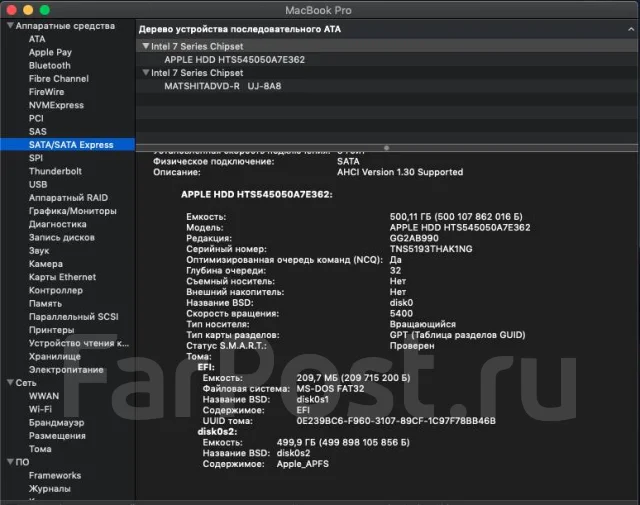Click the yellow minimize window button
Viewport: 640px width, 505px height.
[x=28, y=10]
